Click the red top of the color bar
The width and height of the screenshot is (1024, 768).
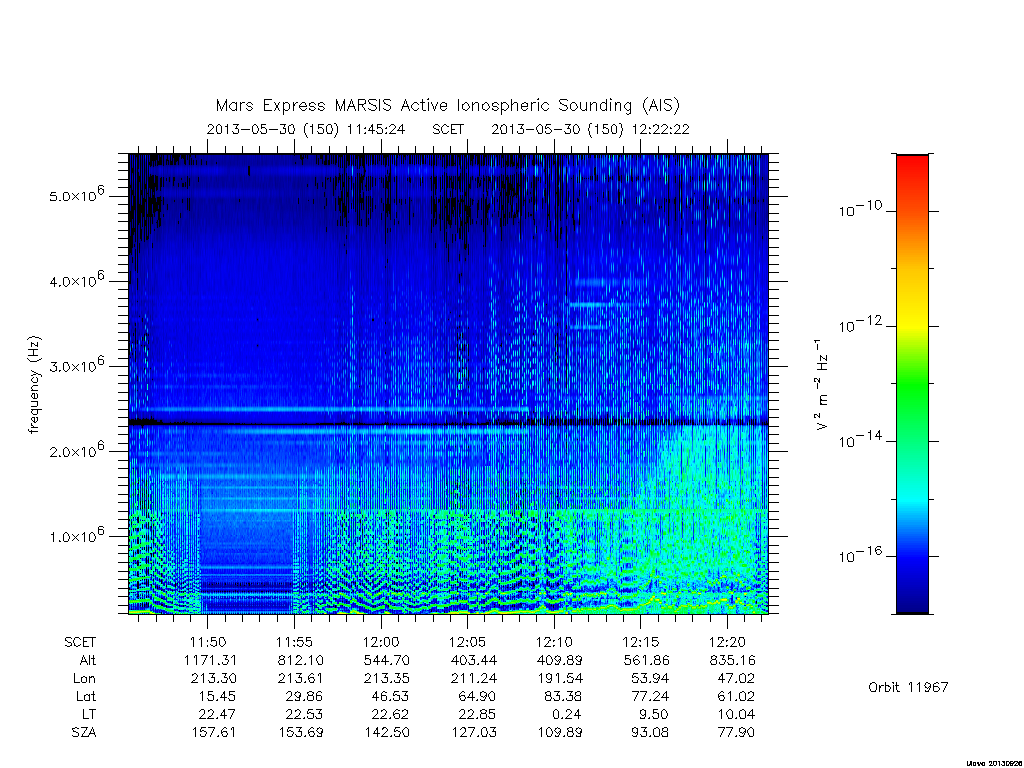912,165
